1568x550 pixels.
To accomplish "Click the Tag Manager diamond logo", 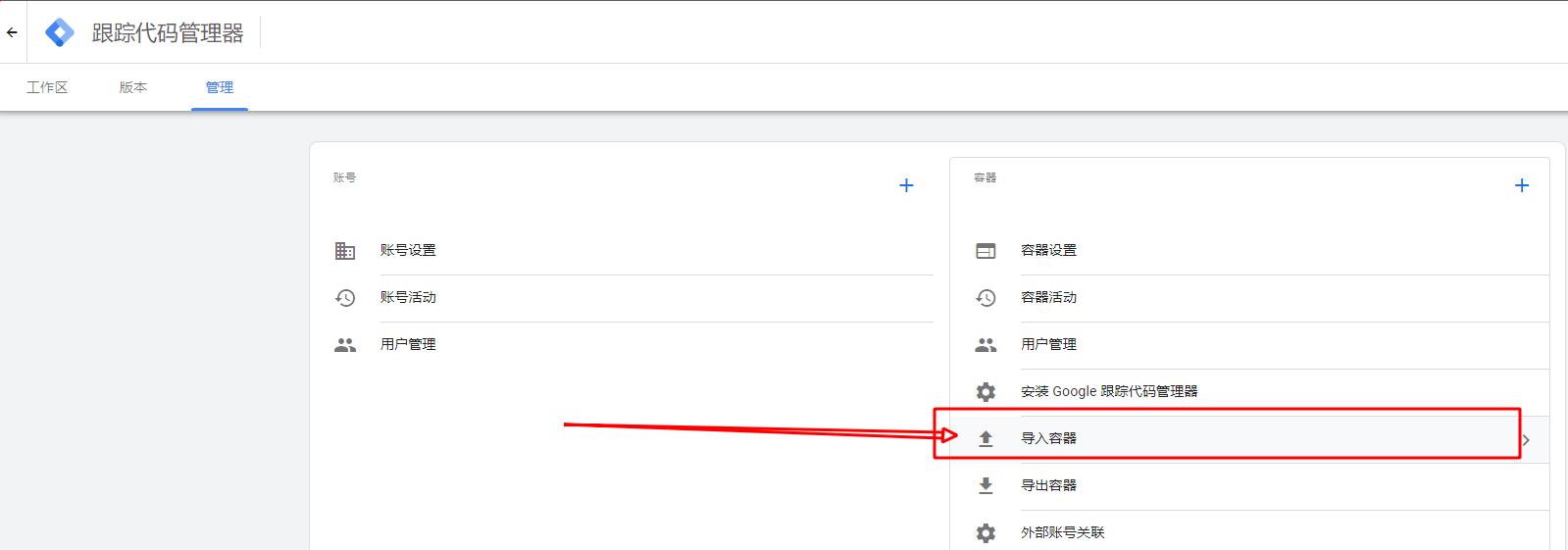I will [x=60, y=32].
